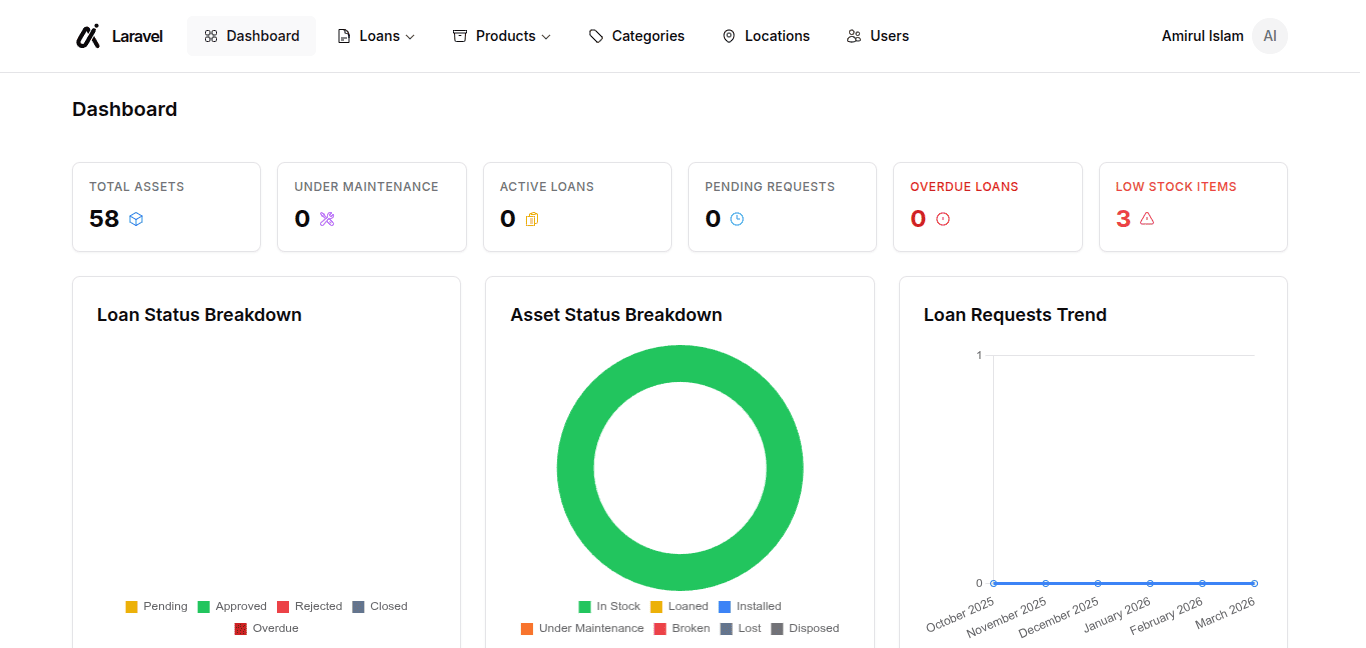Click the map pin icon beside Locations
The width and height of the screenshot is (1366, 648).
point(729,36)
